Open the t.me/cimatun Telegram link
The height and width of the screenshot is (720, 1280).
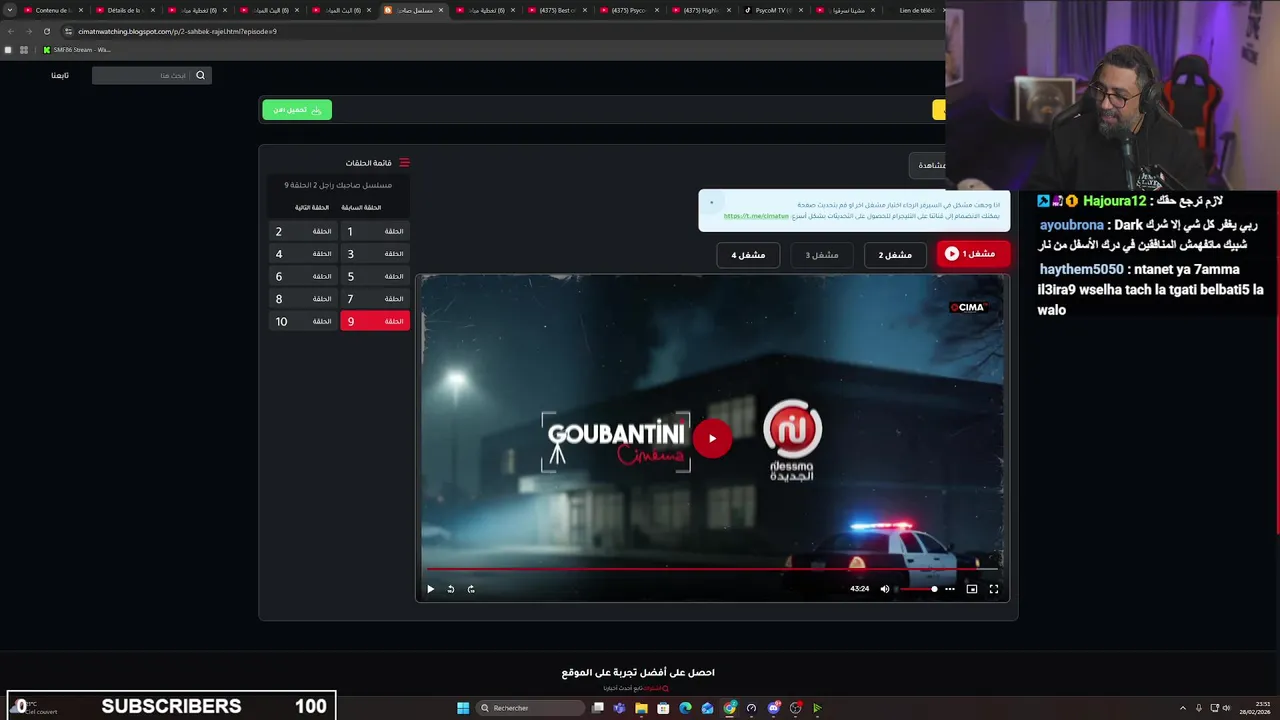point(756,216)
